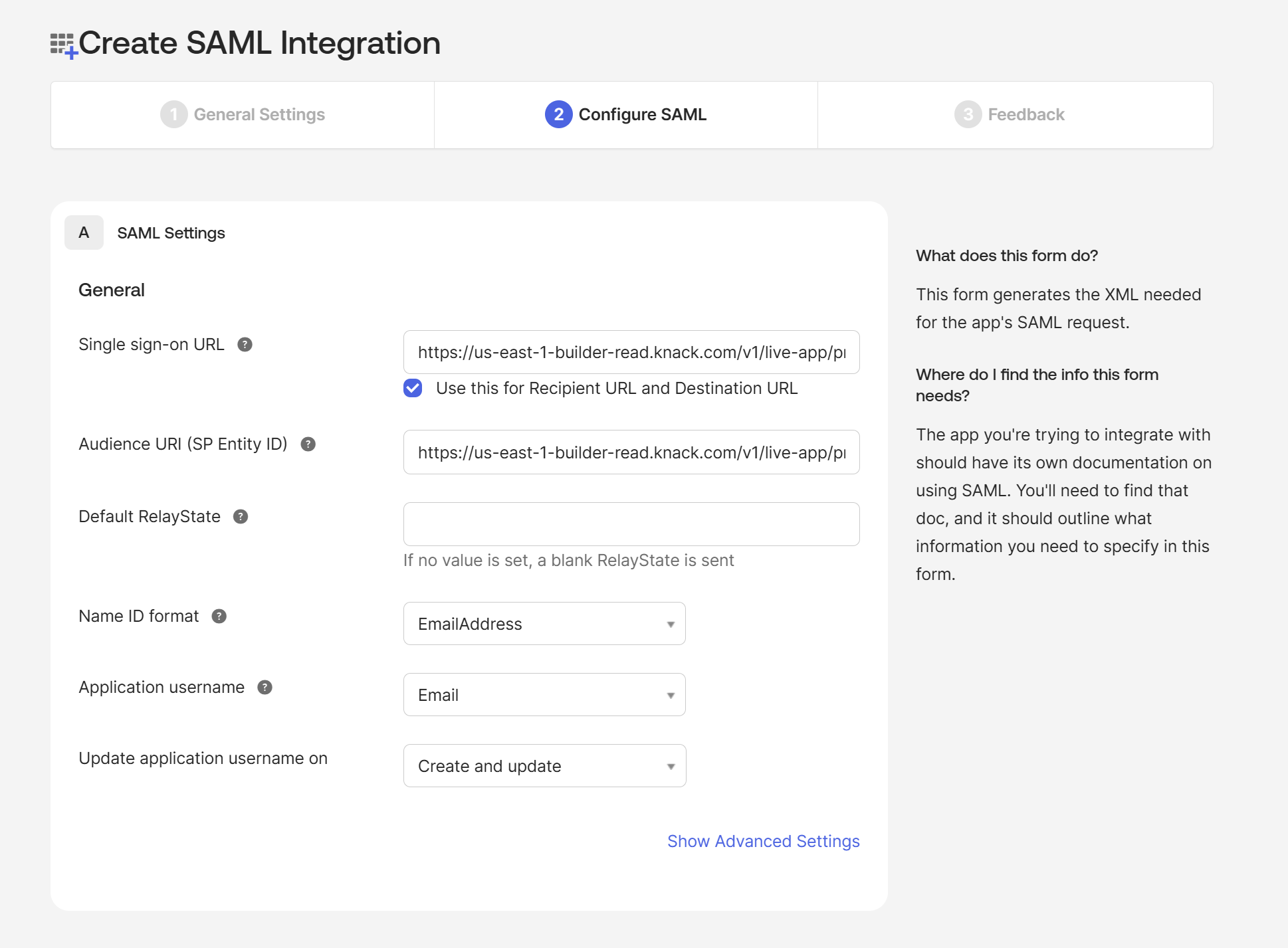
Task: Open help tooltip for Single sign-on URL
Action: point(245,345)
